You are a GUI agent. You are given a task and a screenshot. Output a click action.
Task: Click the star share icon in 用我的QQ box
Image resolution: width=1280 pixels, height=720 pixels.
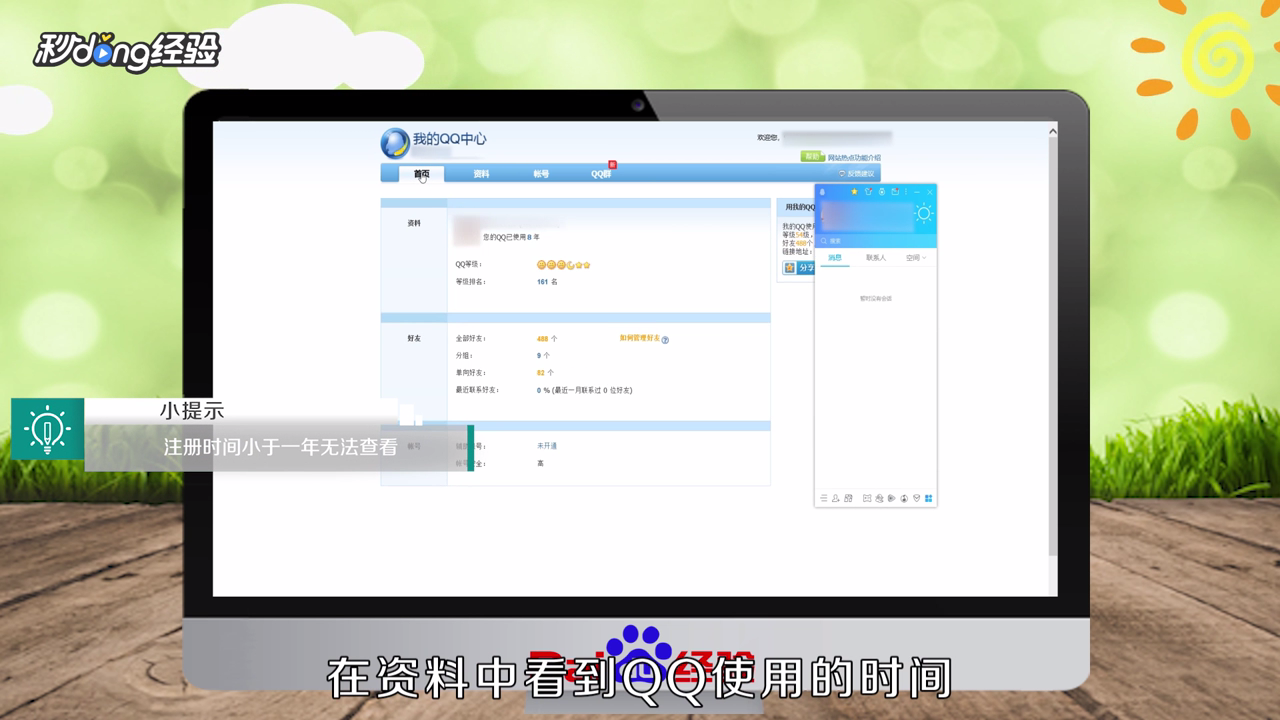(x=789, y=268)
